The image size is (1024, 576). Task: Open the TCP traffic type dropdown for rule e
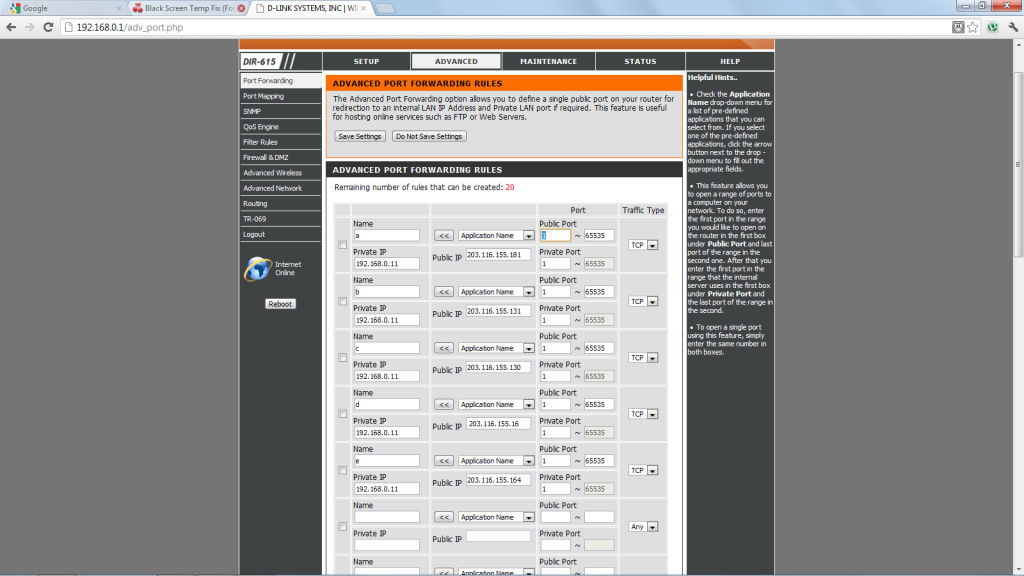pos(643,470)
